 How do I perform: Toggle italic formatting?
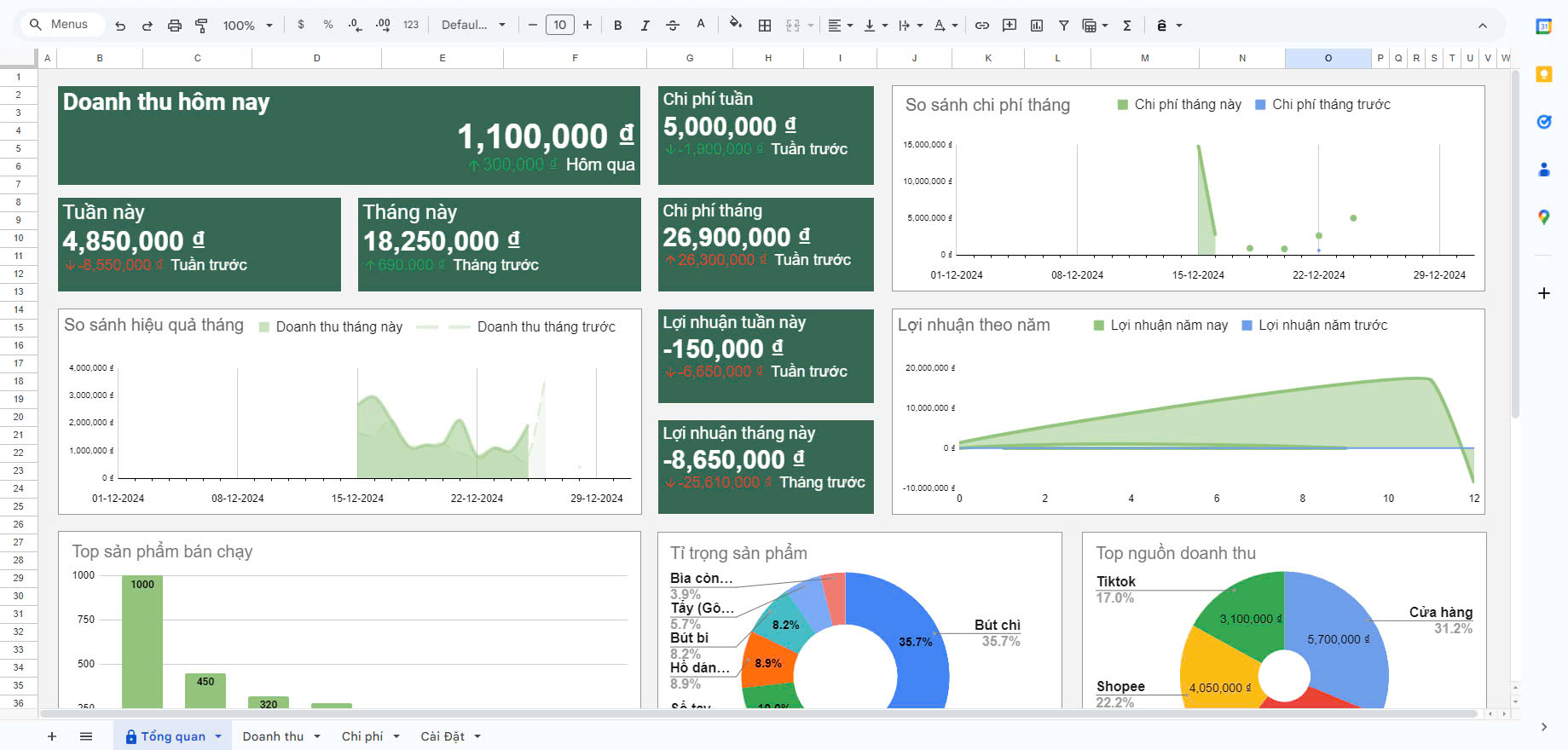pyautogui.click(x=645, y=26)
